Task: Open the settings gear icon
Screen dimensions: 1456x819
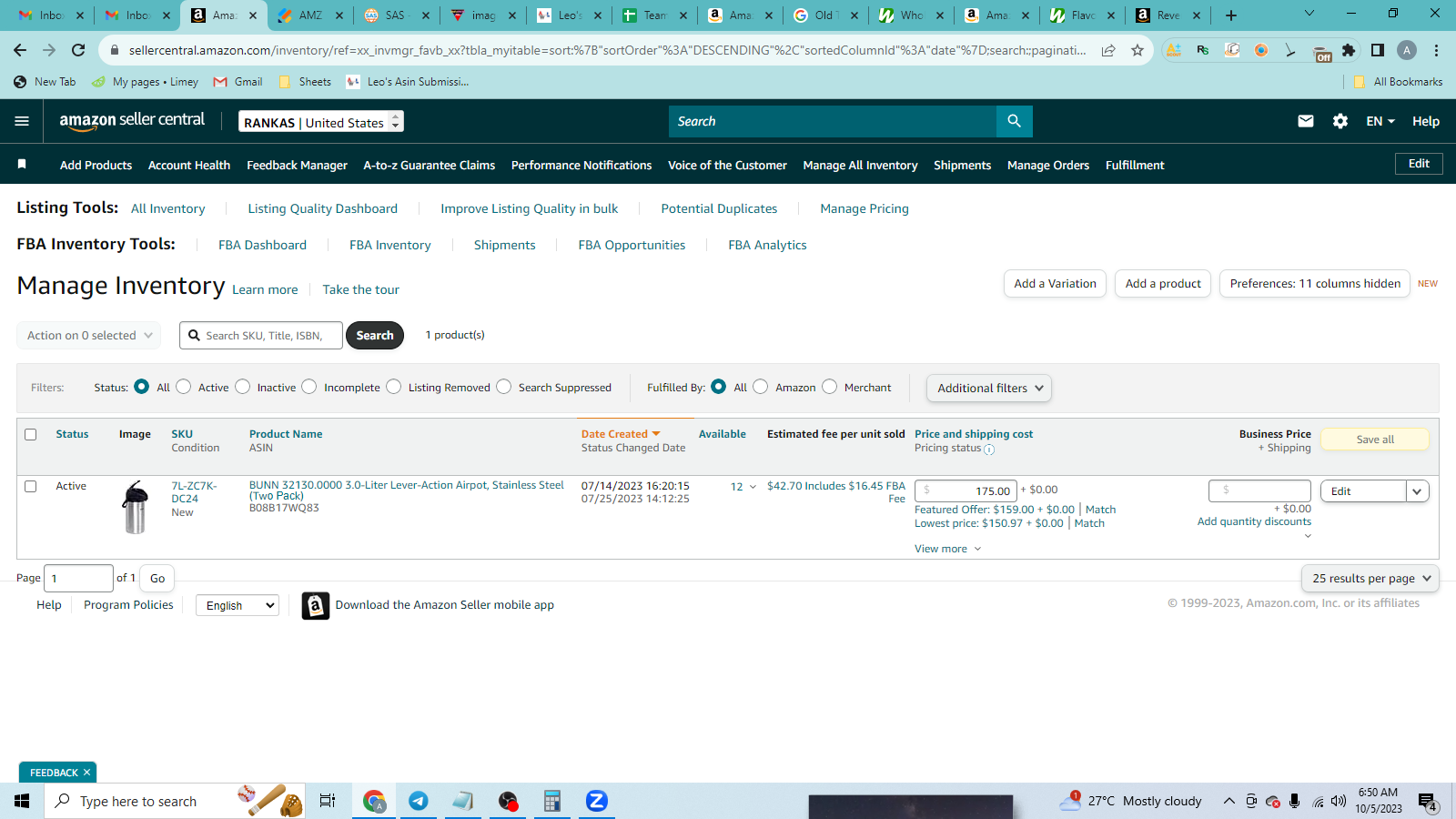Action: coord(1340,121)
